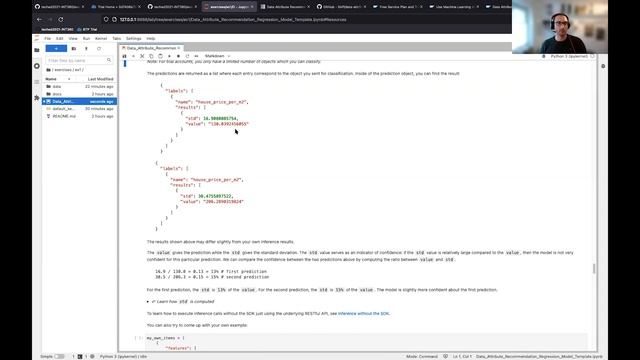
Task: Open the File menu
Action: [x=48, y=38]
